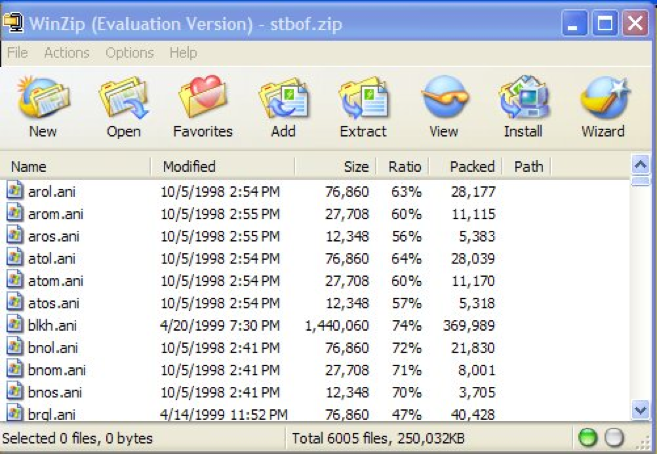Click the Install toolbar icon
This screenshot has width=657, height=454.
coord(523,106)
